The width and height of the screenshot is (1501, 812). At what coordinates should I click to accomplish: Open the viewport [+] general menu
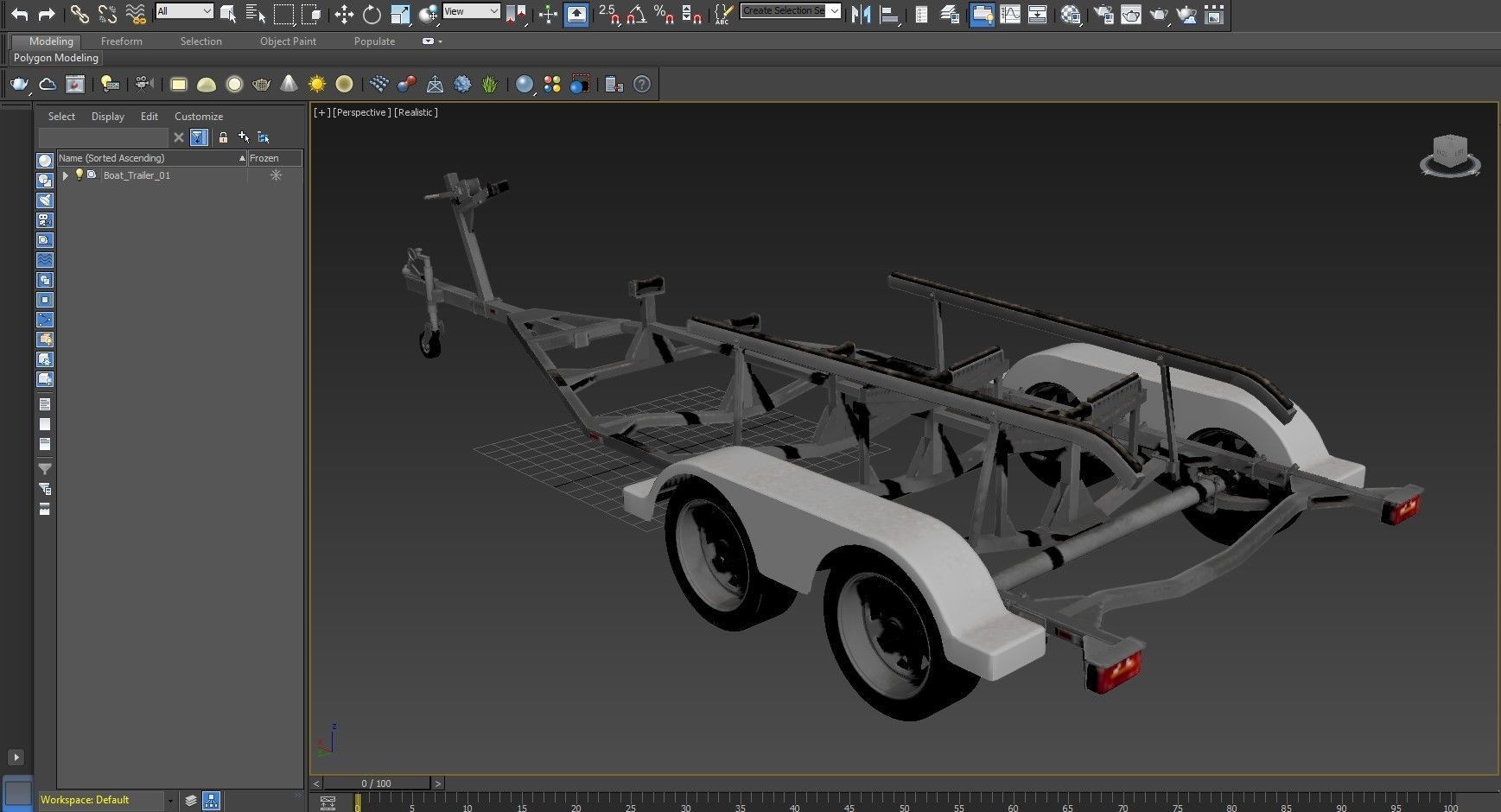321,112
